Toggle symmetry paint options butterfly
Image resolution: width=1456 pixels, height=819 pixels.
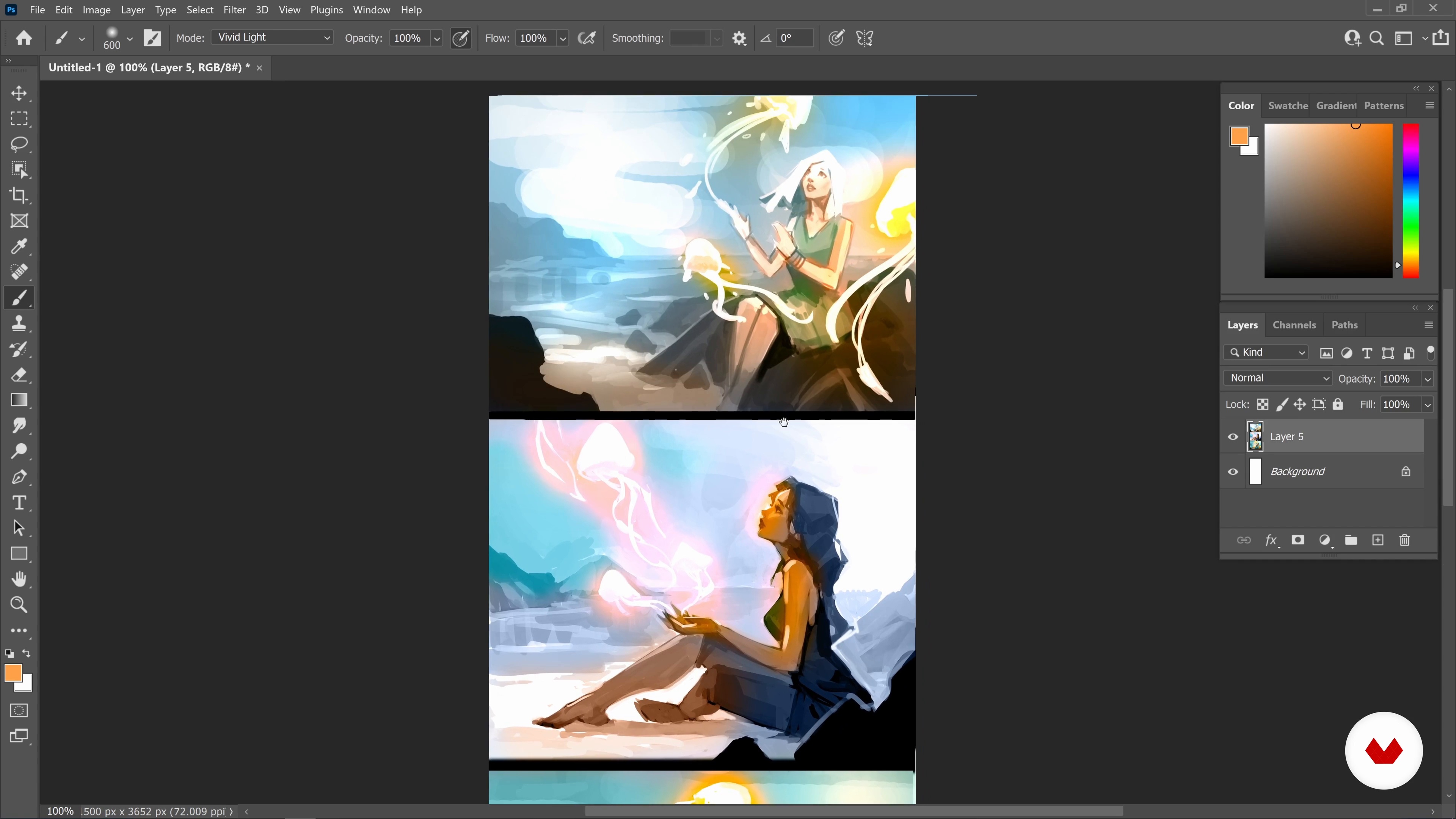pyautogui.click(x=865, y=38)
